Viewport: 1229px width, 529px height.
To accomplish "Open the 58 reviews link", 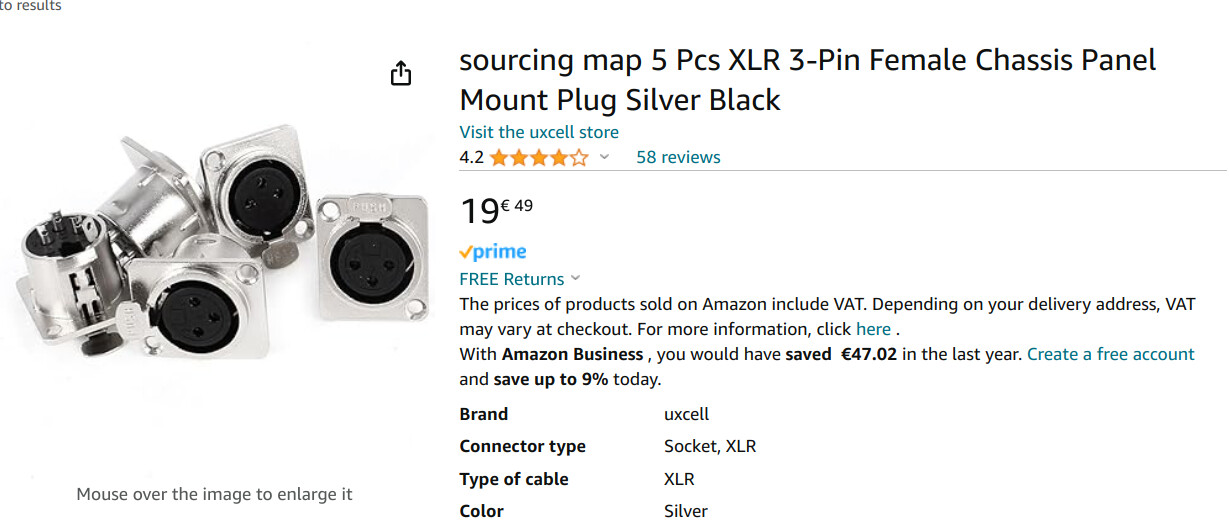I will 678,157.
